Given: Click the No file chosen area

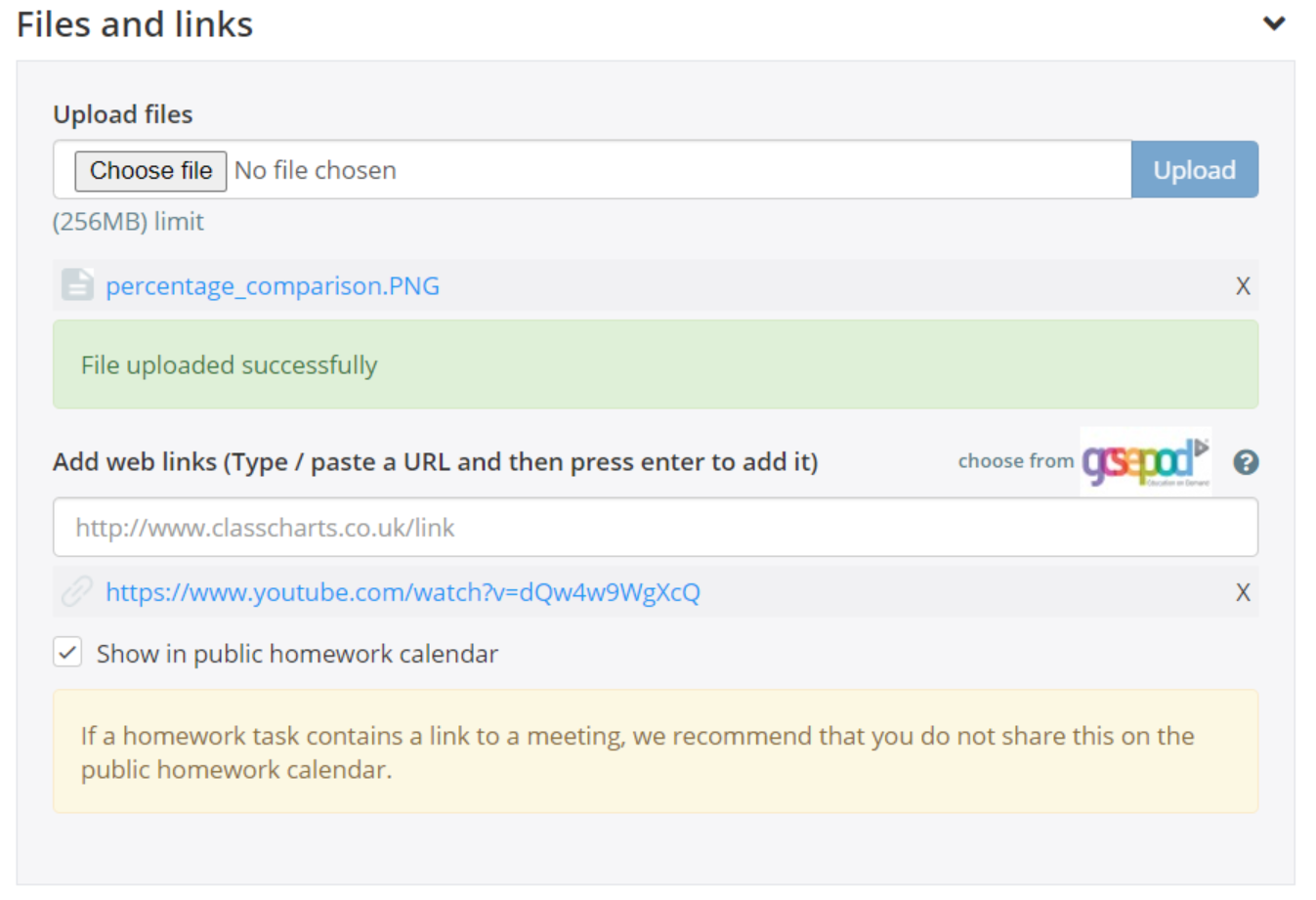Looking at the screenshot, I should (x=316, y=170).
